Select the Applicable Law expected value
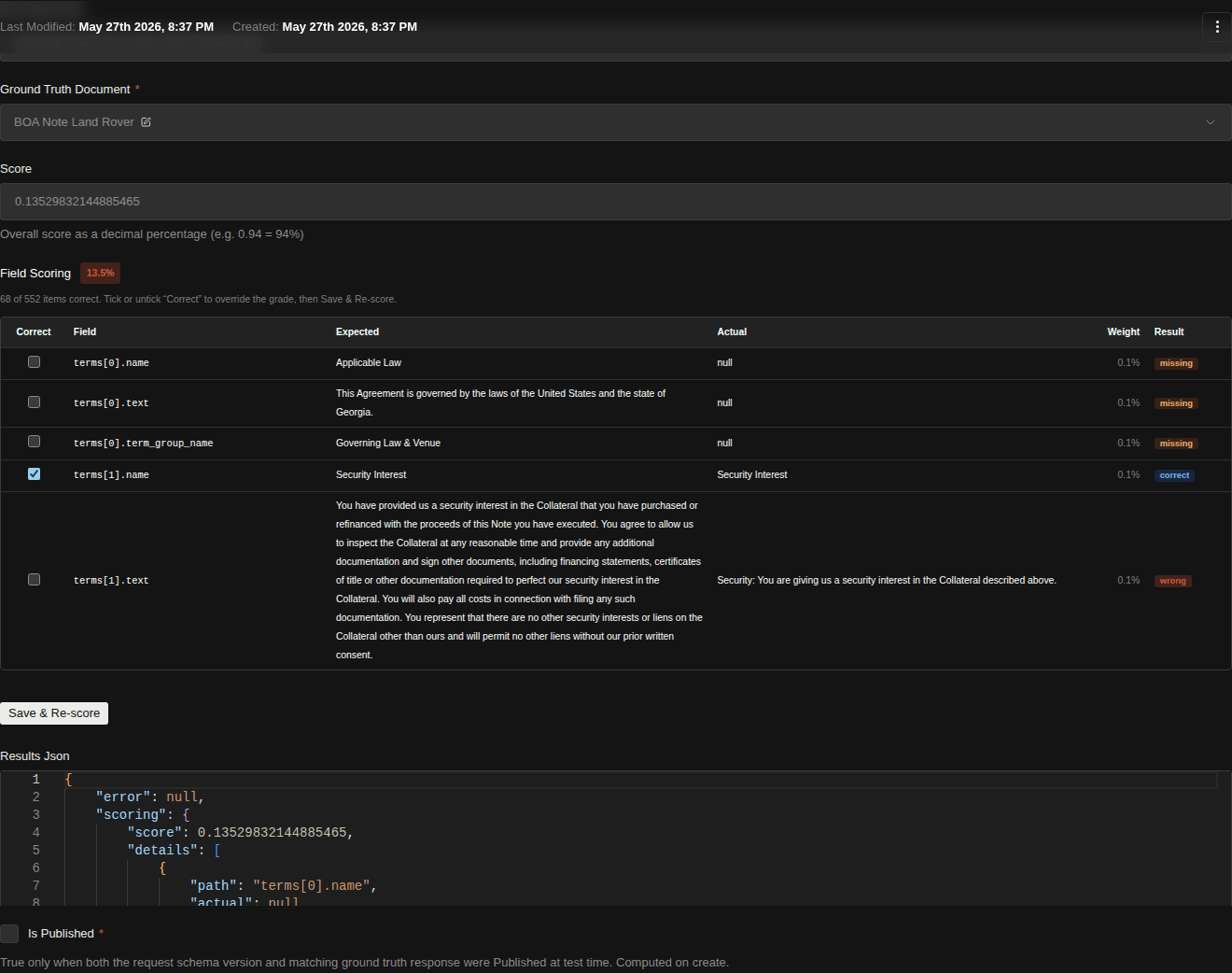This screenshot has height=973, width=1232. pyautogui.click(x=369, y=362)
